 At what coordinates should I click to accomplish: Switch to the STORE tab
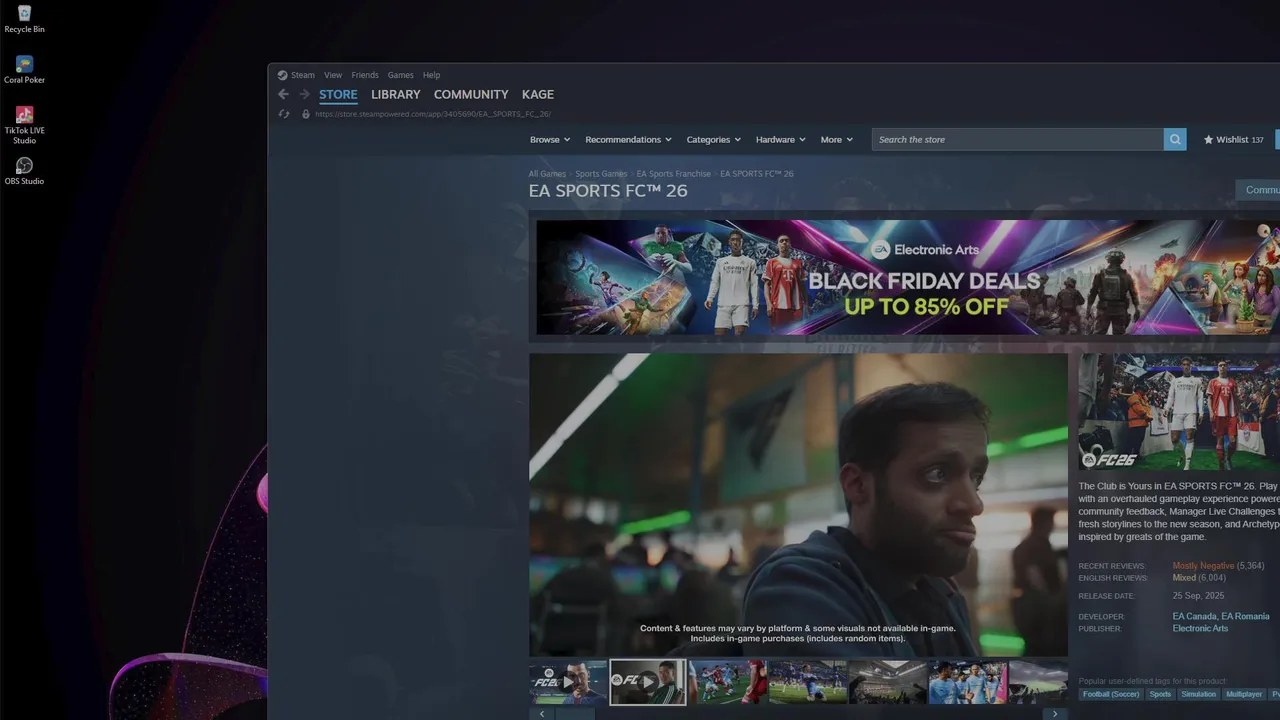338,95
